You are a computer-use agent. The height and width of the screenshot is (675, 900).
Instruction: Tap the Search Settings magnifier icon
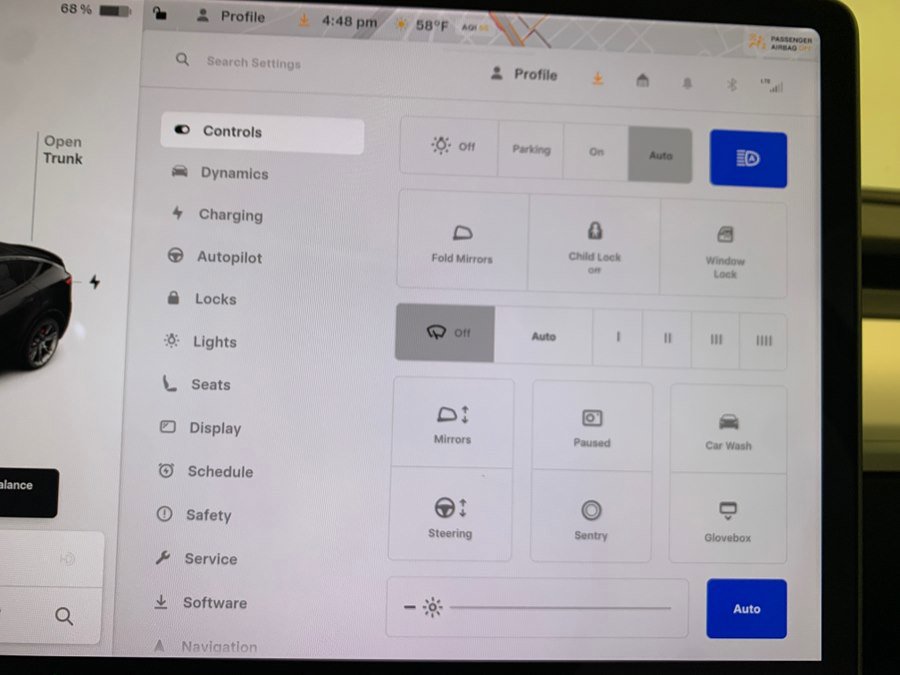[x=182, y=59]
